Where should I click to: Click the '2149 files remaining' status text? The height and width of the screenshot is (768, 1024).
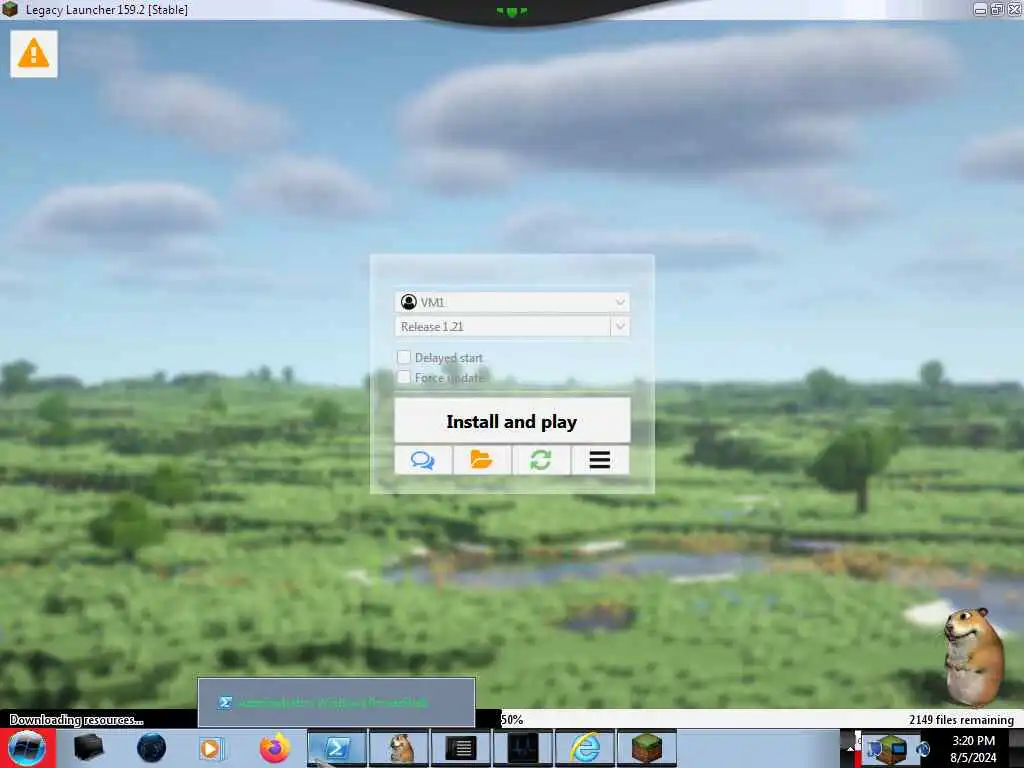click(961, 720)
